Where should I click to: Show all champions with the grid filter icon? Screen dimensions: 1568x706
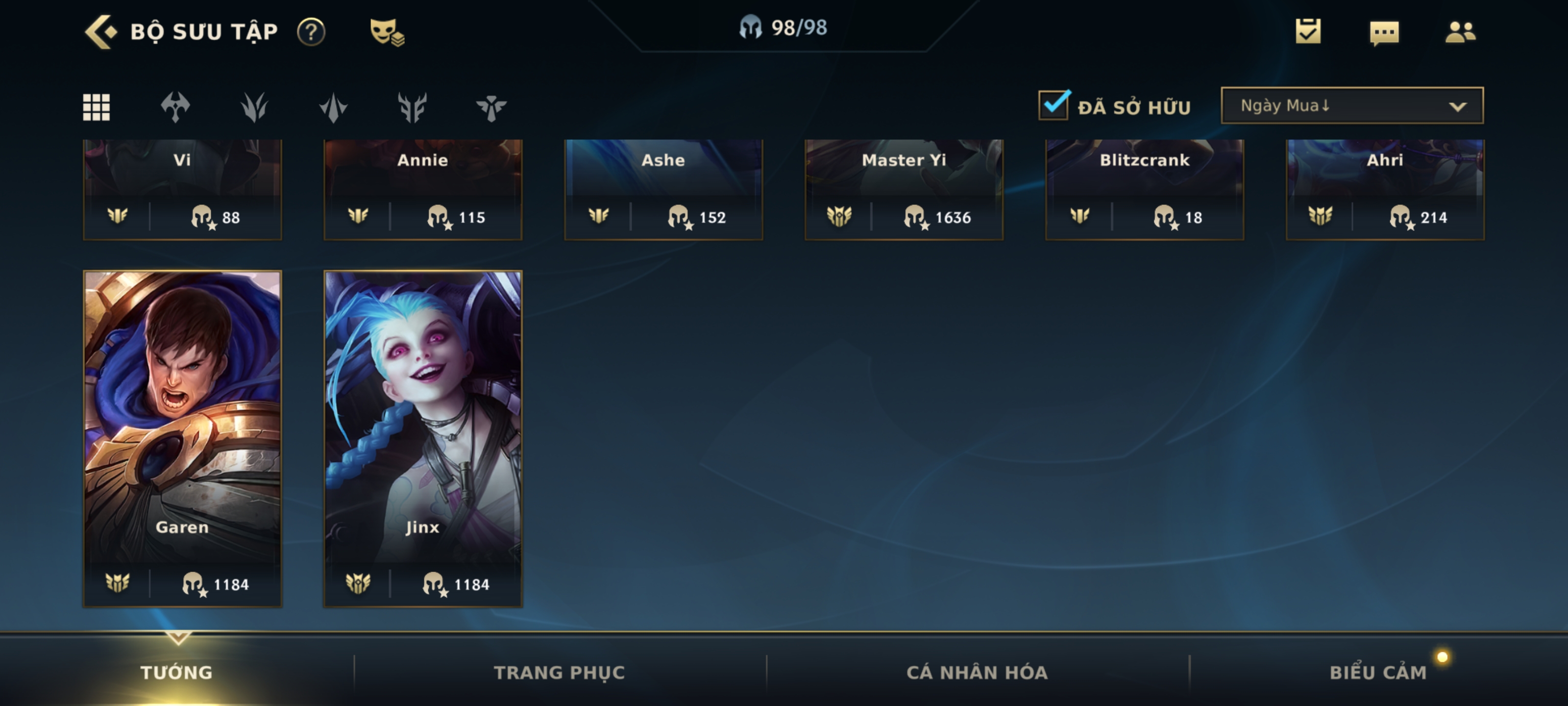coord(96,107)
